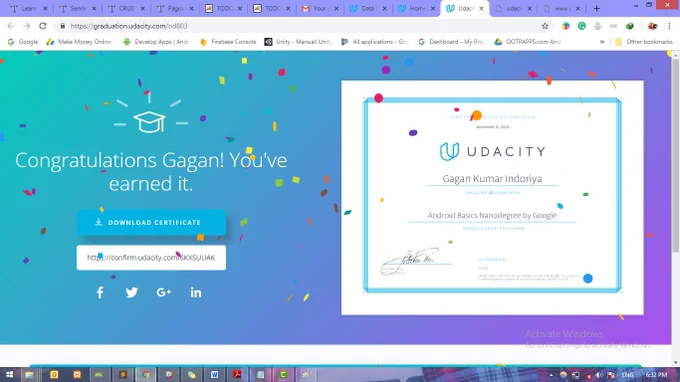Open Sublime Text from taskbar
Image resolution: width=680 pixels, height=382 pixels.
click(x=123, y=375)
